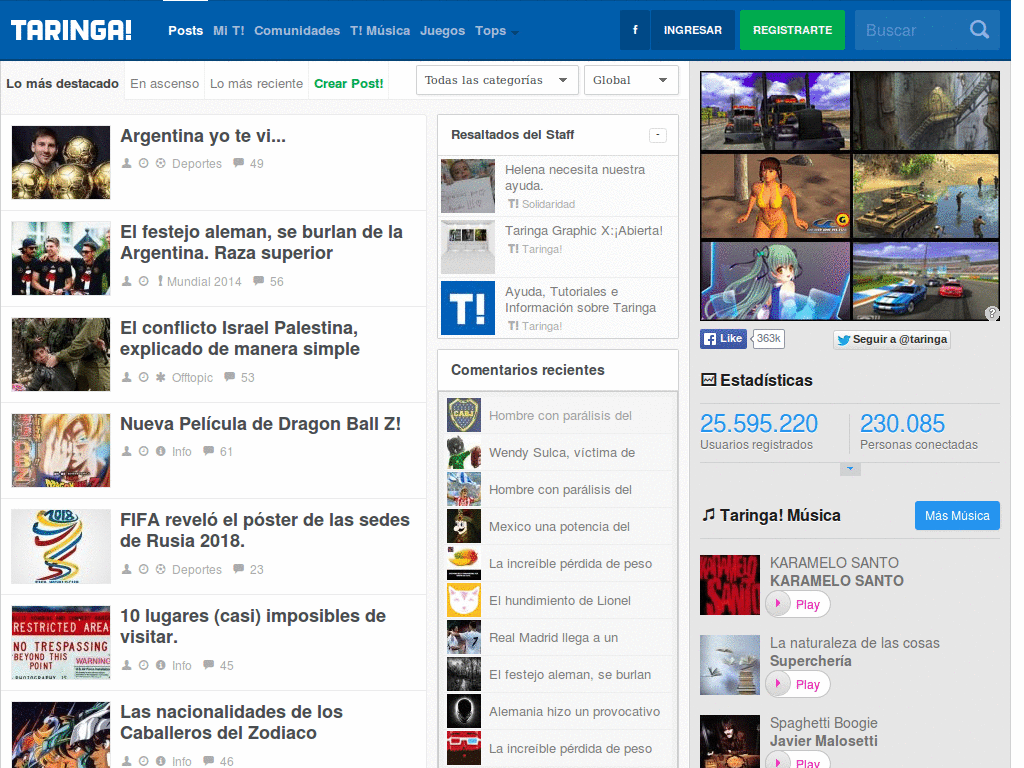Click the search magnifier icon
The width and height of the screenshot is (1024, 768).
click(979, 29)
